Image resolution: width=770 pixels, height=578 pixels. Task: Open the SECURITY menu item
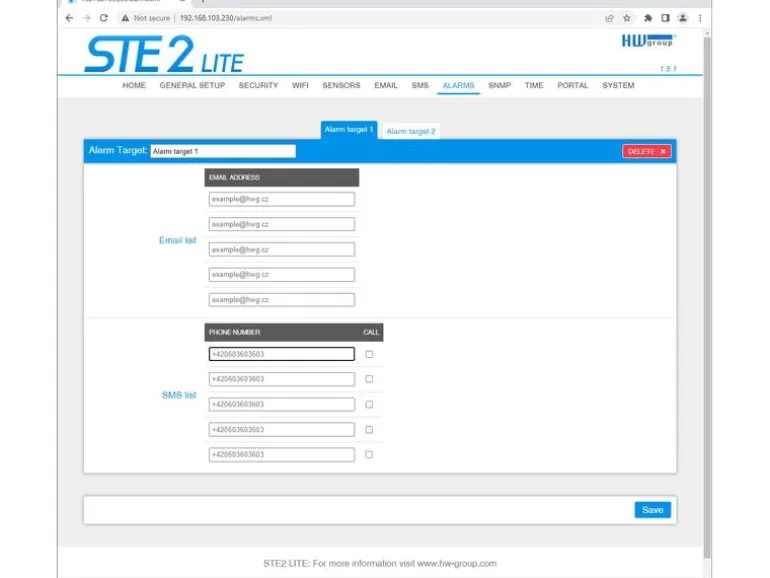(258, 85)
